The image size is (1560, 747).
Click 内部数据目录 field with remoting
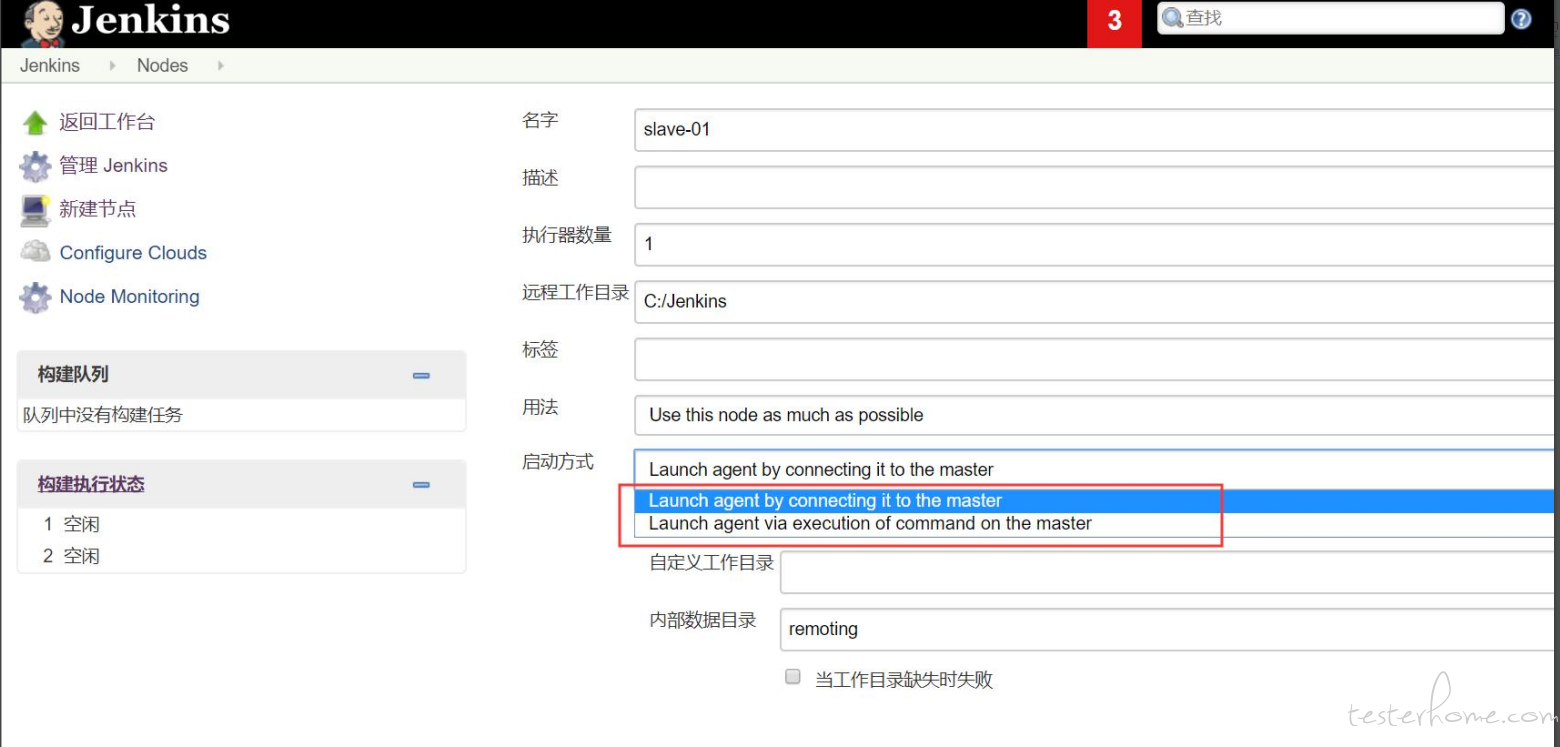[1168, 629]
